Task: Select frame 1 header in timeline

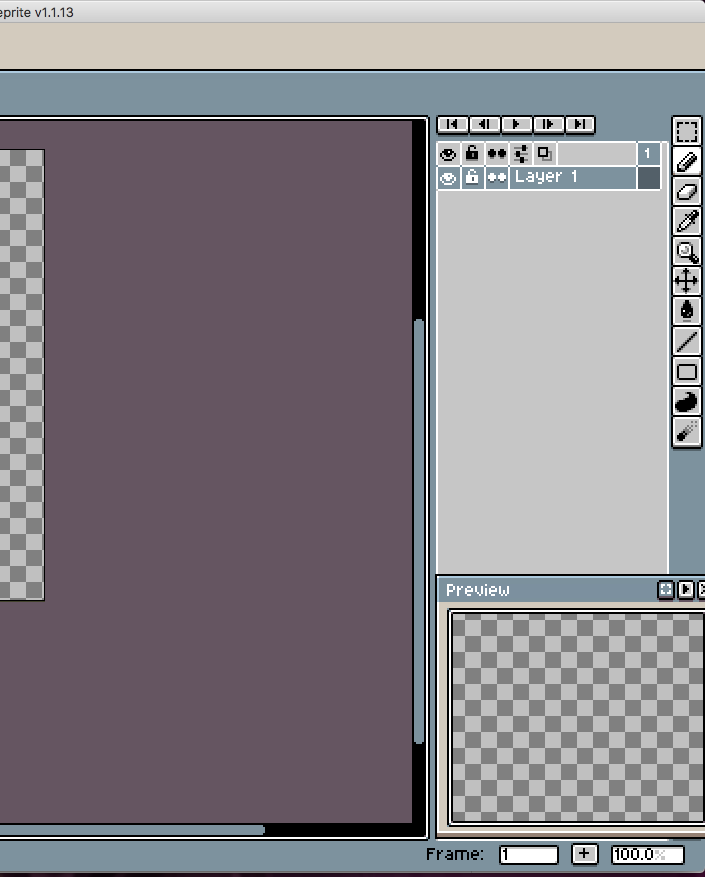Action: tap(648, 154)
